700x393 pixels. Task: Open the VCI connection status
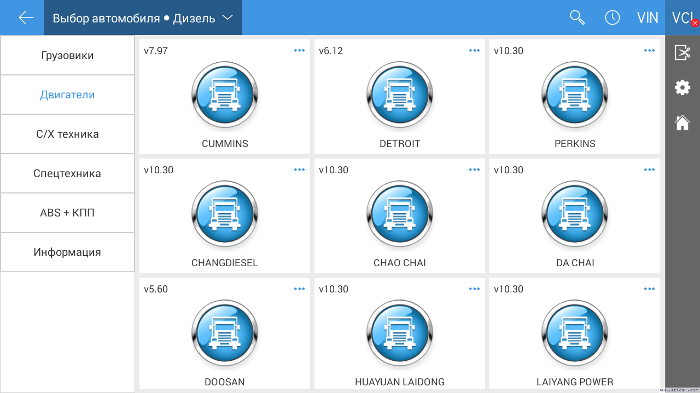coord(683,18)
